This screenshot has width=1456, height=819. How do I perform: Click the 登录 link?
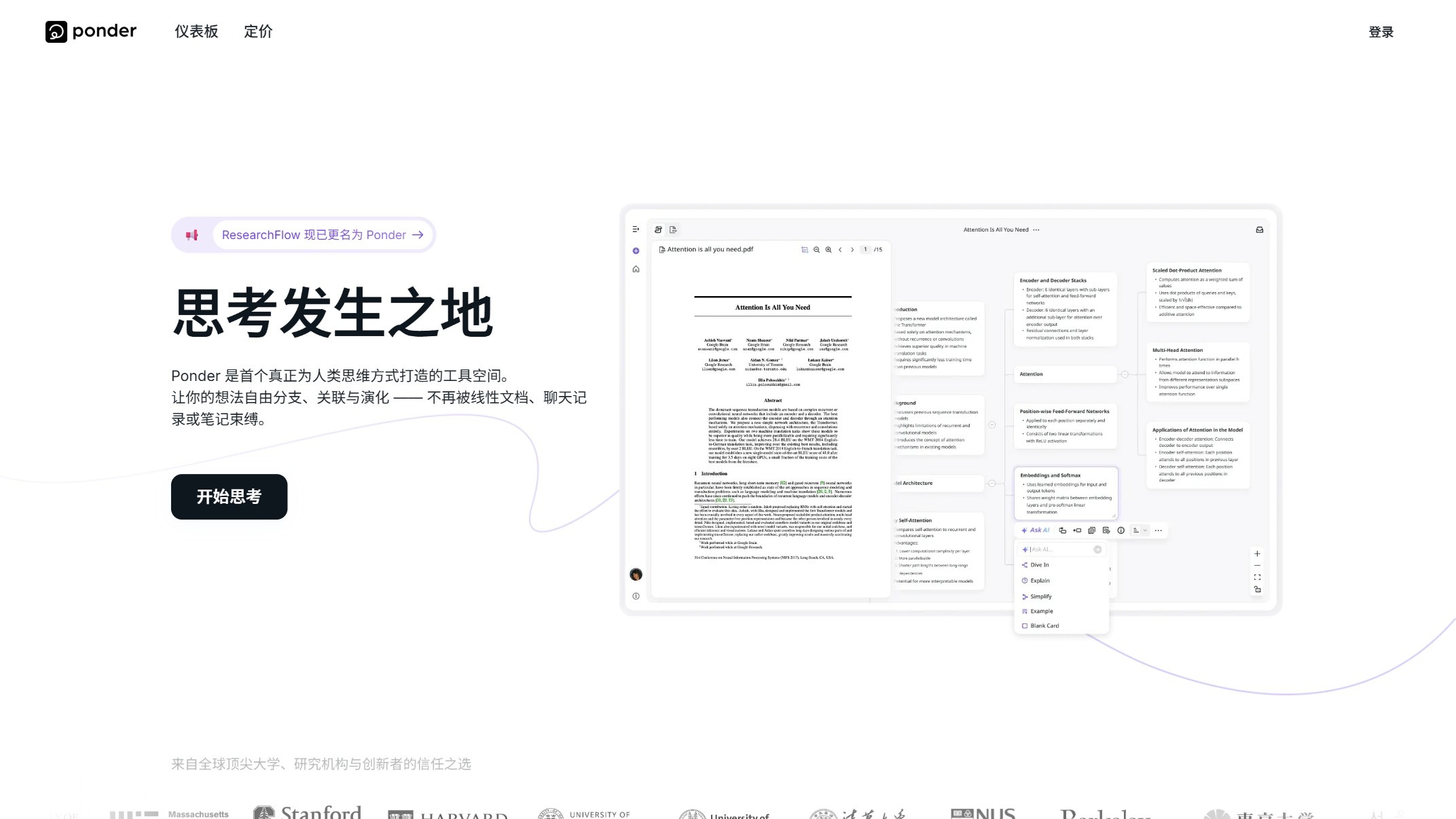pos(1381,31)
